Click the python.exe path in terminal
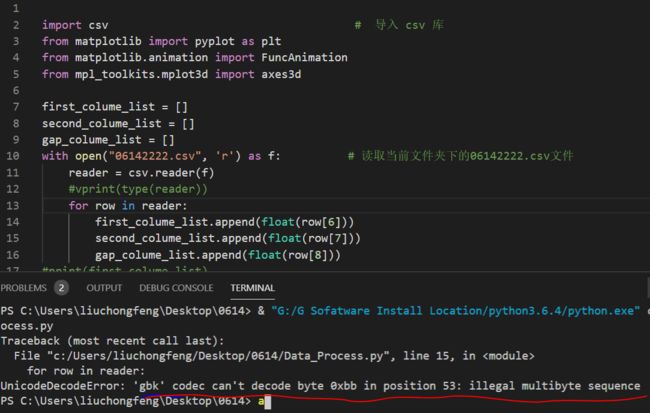 tap(456, 311)
